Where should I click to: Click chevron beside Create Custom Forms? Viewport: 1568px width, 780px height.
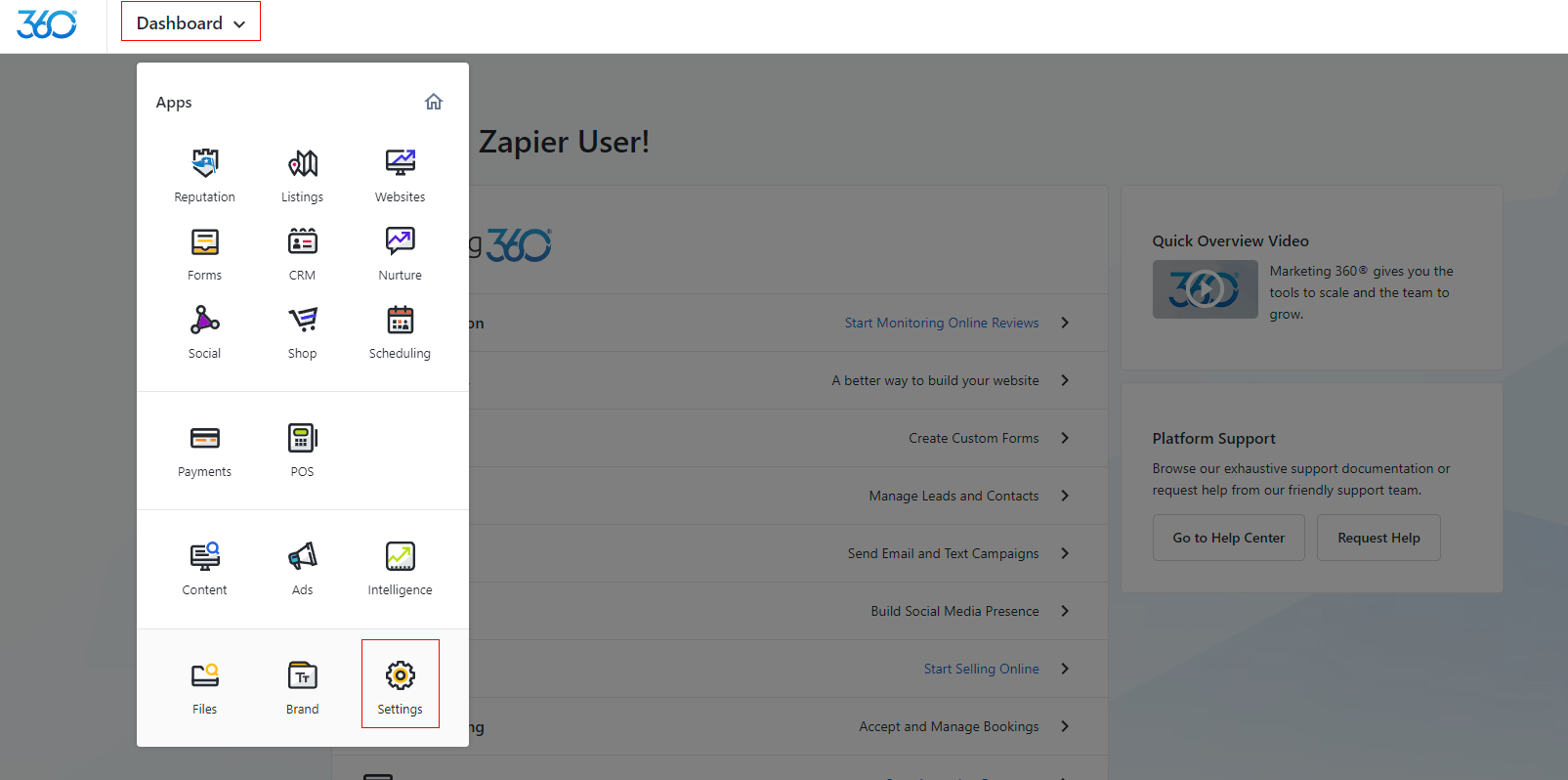tap(1065, 438)
